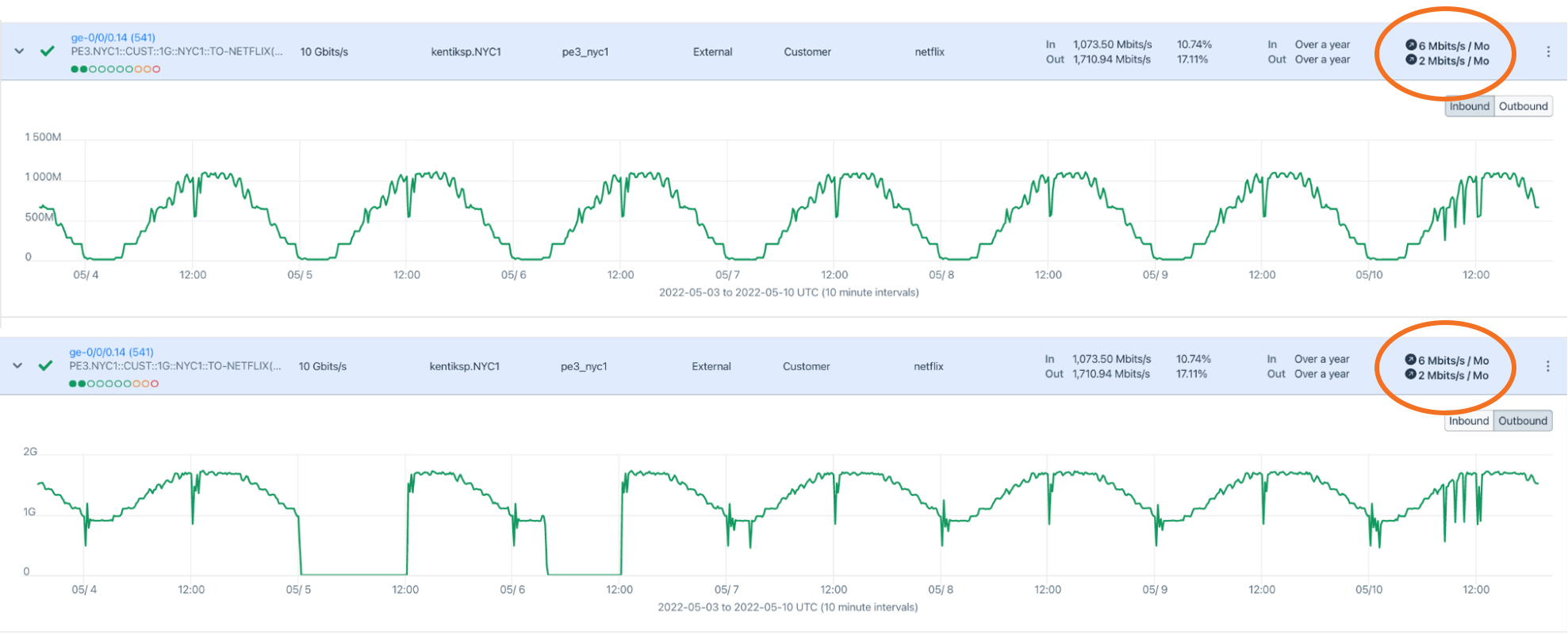The height and width of the screenshot is (634, 1568).
Task: Click the 2 Mbits/s / Mo trend arrow icon in first row
Action: 1411,59
